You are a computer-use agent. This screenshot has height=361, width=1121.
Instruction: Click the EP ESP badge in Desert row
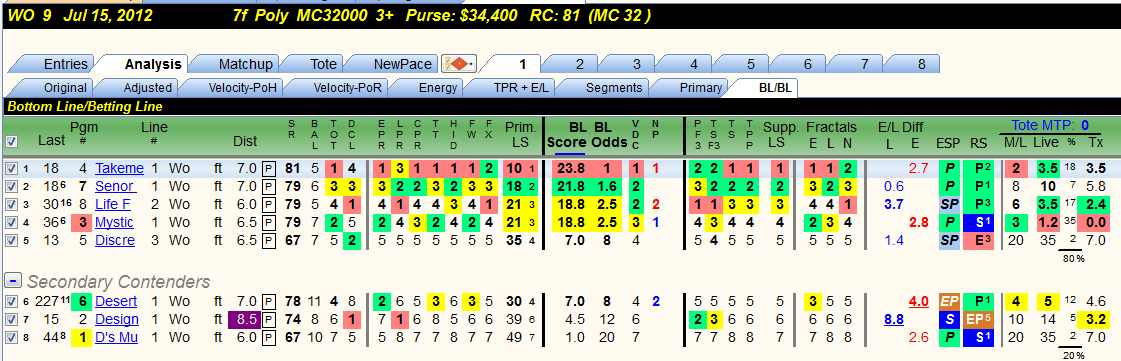(948, 301)
